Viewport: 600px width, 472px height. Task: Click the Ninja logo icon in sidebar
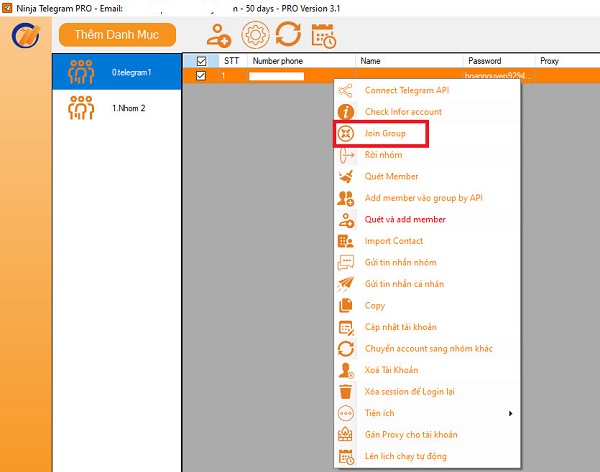(x=26, y=35)
